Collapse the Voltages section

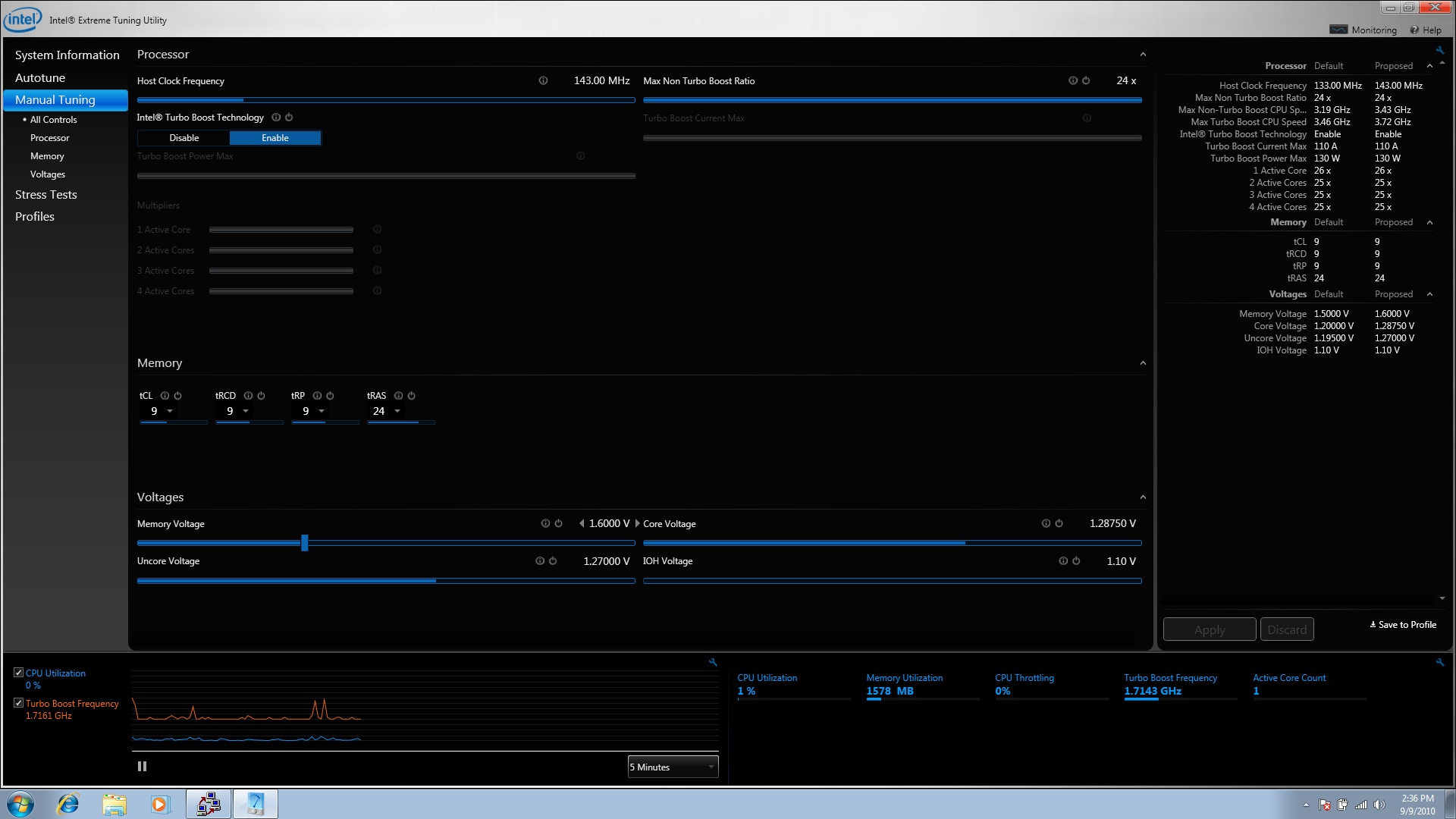tap(1143, 497)
